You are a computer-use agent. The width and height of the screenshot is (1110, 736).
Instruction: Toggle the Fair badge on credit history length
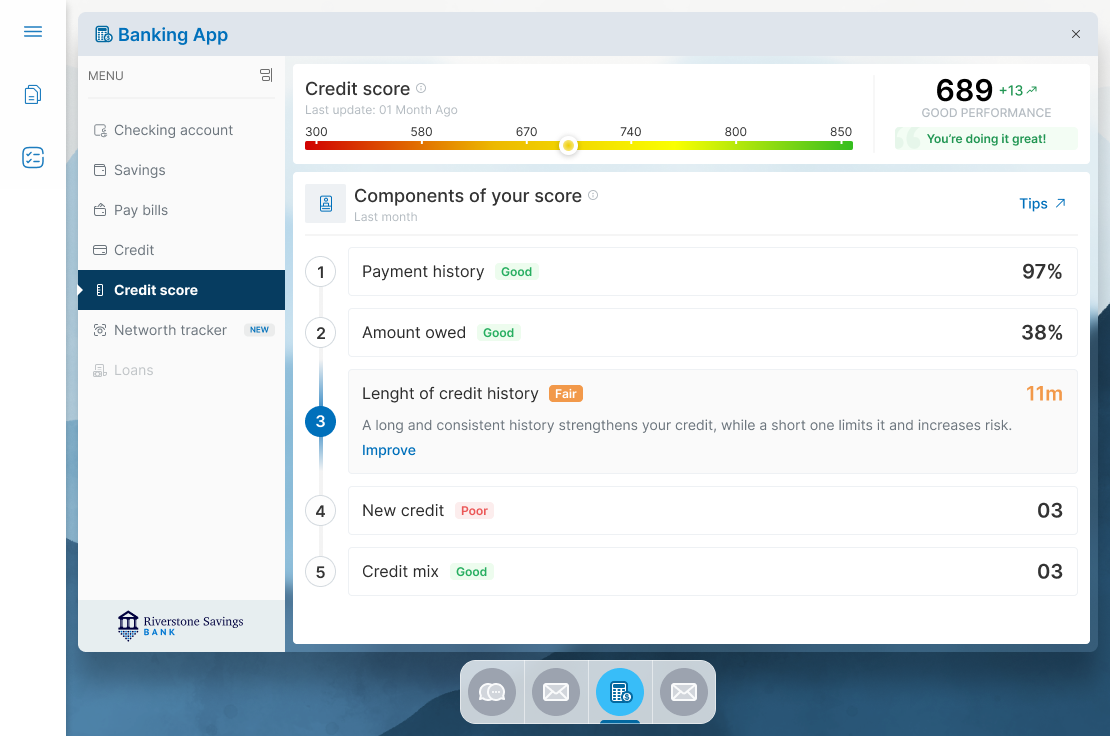click(x=566, y=393)
